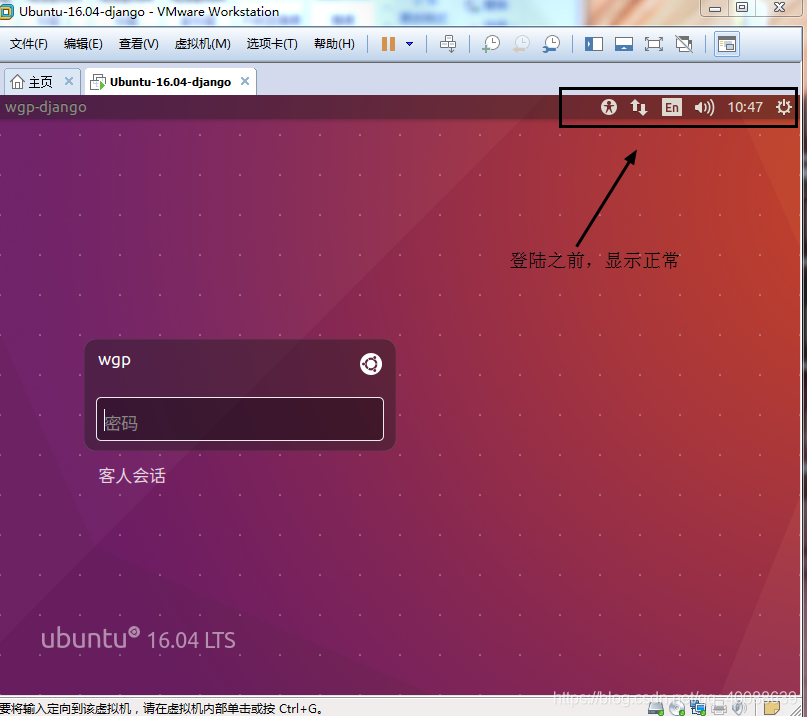Enter full screen mode
This screenshot has height=717, width=807.
(x=654, y=44)
